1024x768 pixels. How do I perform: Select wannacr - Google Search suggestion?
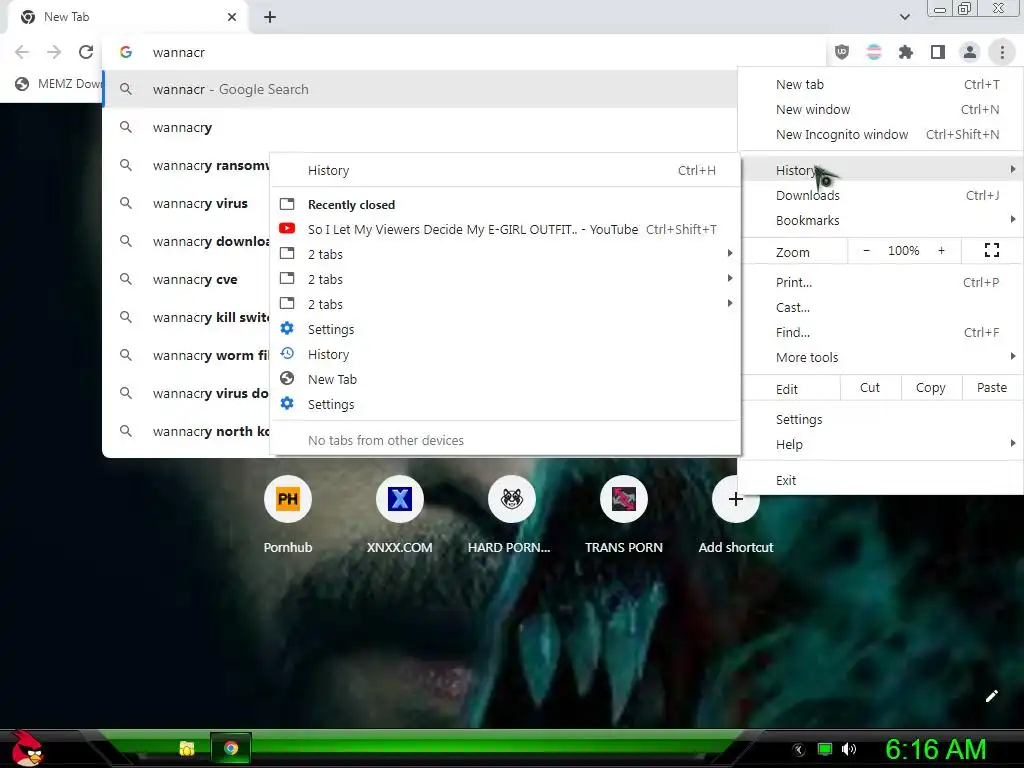(421, 89)
